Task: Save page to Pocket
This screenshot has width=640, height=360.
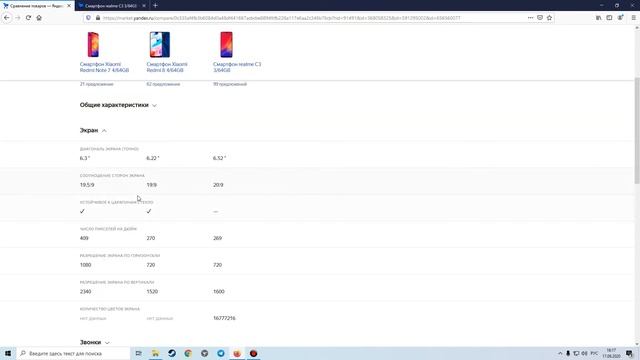Action: [540, 18]
